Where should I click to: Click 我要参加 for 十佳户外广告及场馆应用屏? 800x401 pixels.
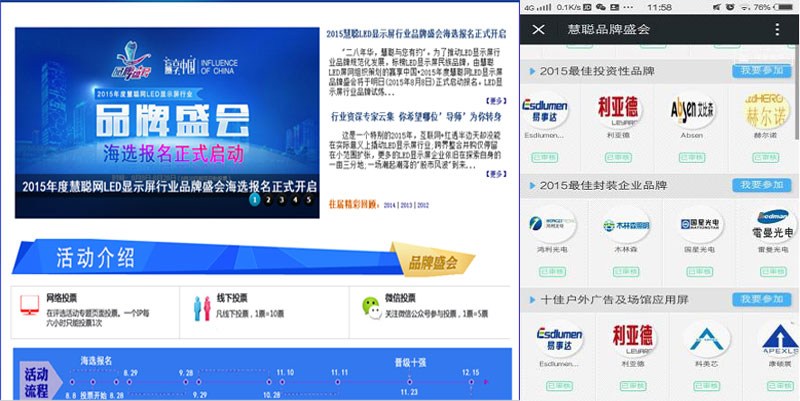point(762,299)
